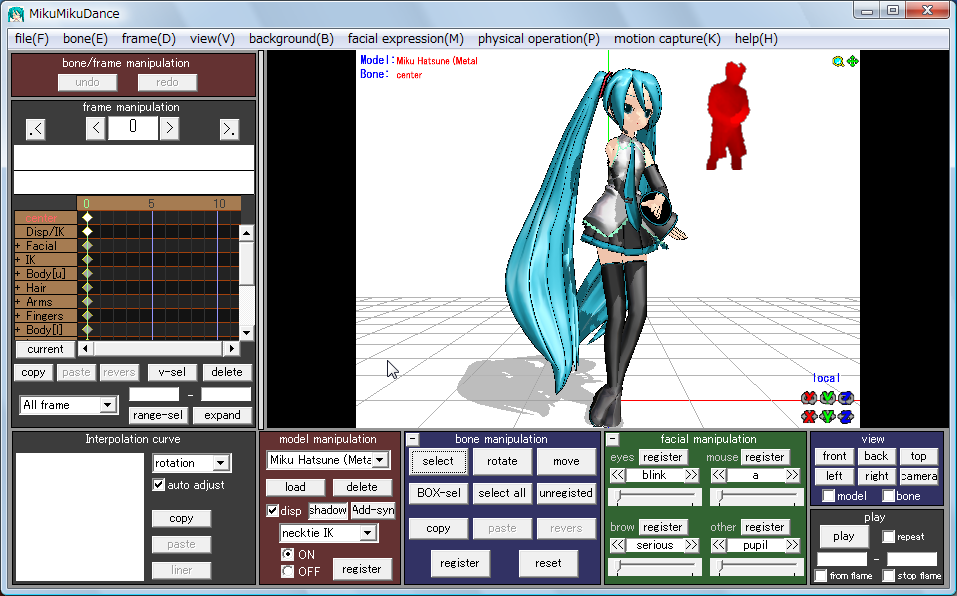Select the IK OFF radio button
The width and height of the screenshot is (957, 596).
(x=287, y=572)
